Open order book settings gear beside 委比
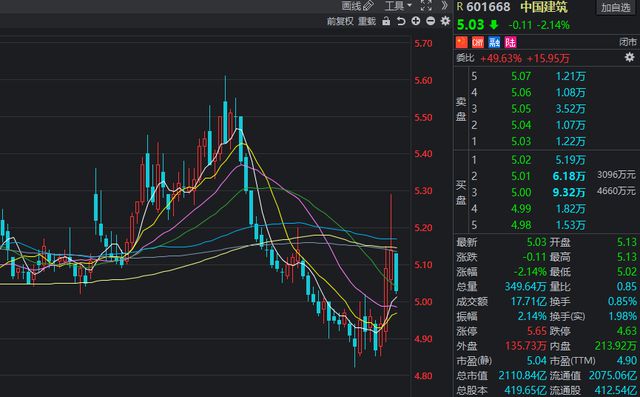 point(630,58)
